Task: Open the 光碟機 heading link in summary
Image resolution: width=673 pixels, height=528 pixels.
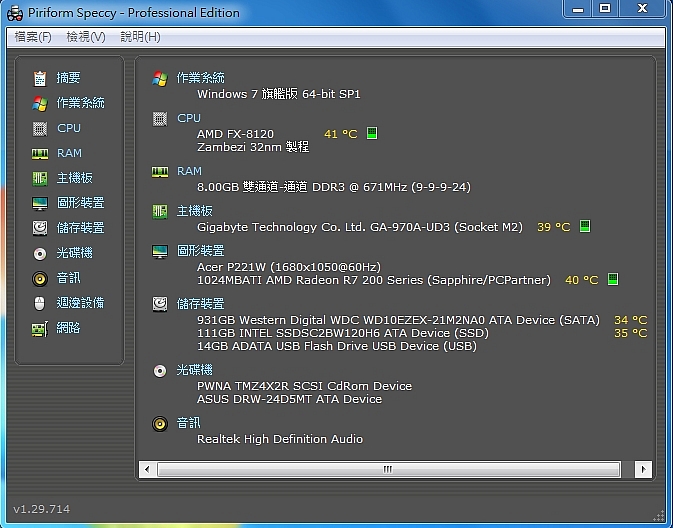Action: pyautogui.click(x=195, y=370)
